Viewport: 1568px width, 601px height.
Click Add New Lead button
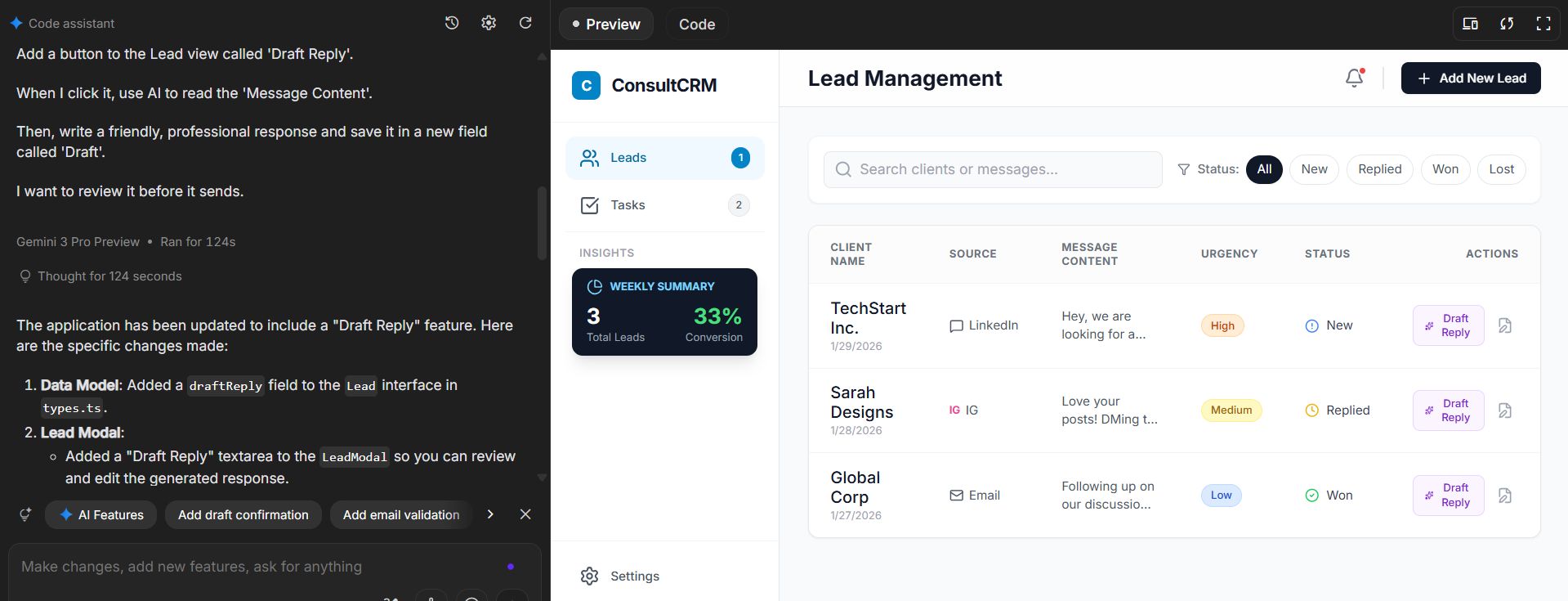tap(1471, 78)
